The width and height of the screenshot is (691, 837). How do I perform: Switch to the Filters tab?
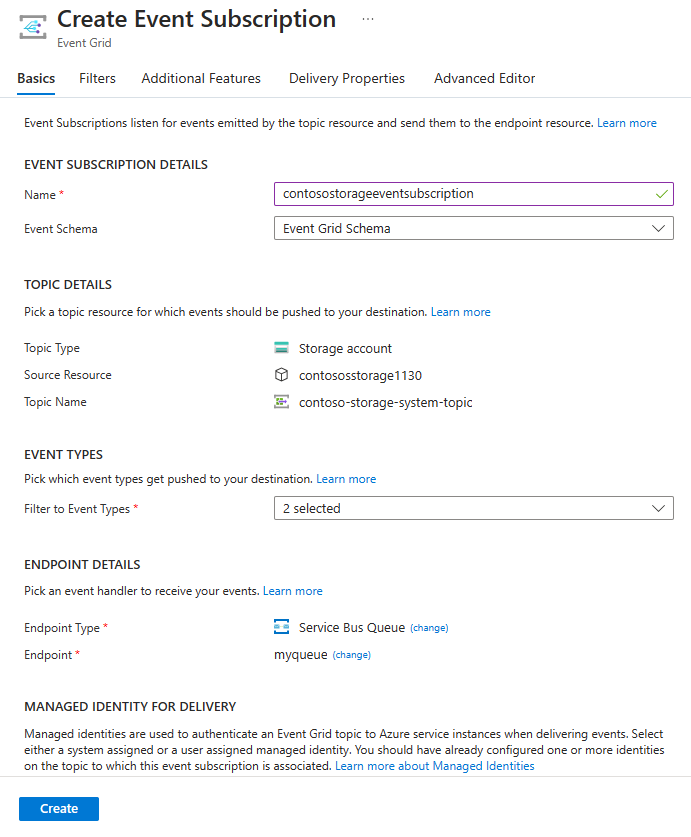point(96,78)
